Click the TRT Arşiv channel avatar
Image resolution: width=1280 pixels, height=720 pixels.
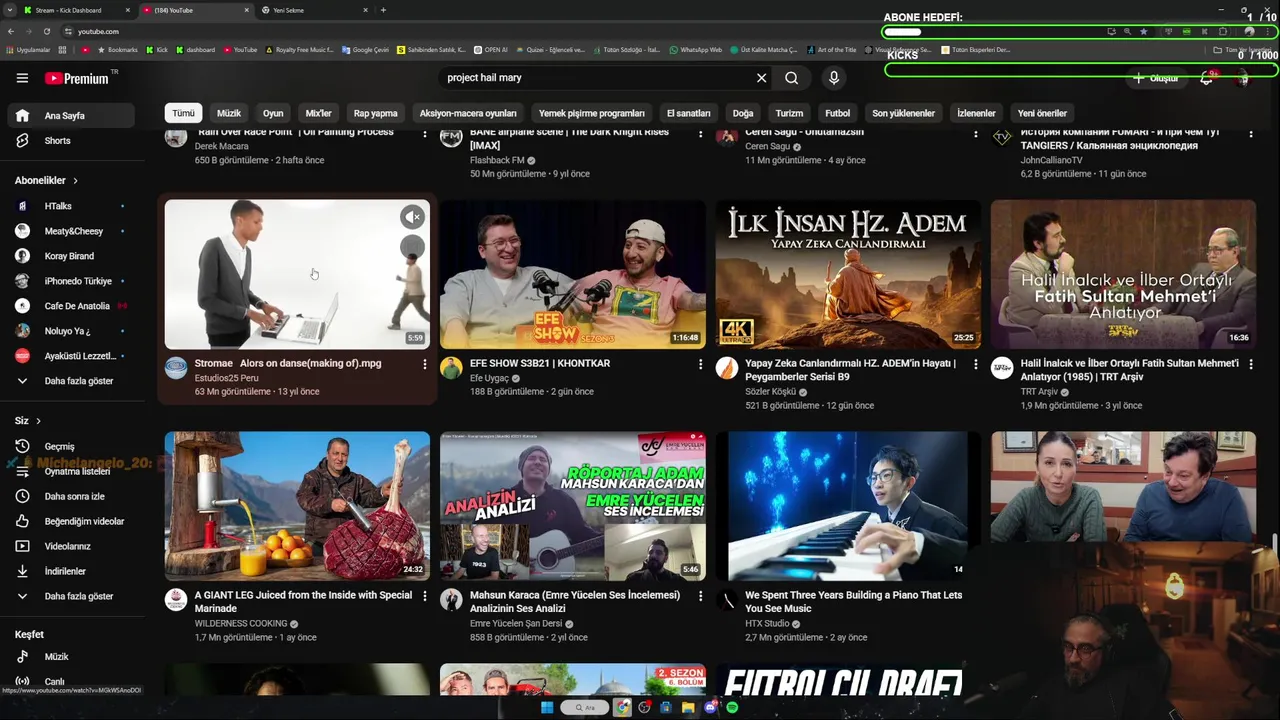(1002, 368)
